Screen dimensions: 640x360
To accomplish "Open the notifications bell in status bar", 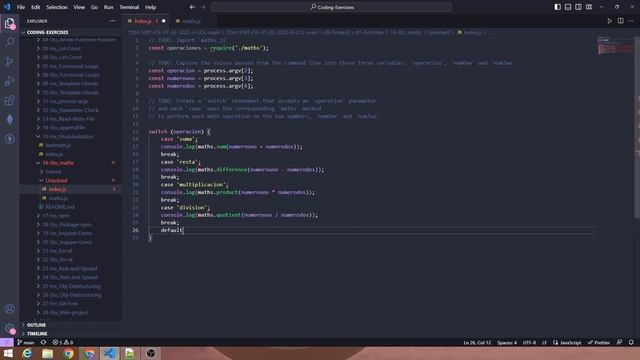I will coord(631,342).
